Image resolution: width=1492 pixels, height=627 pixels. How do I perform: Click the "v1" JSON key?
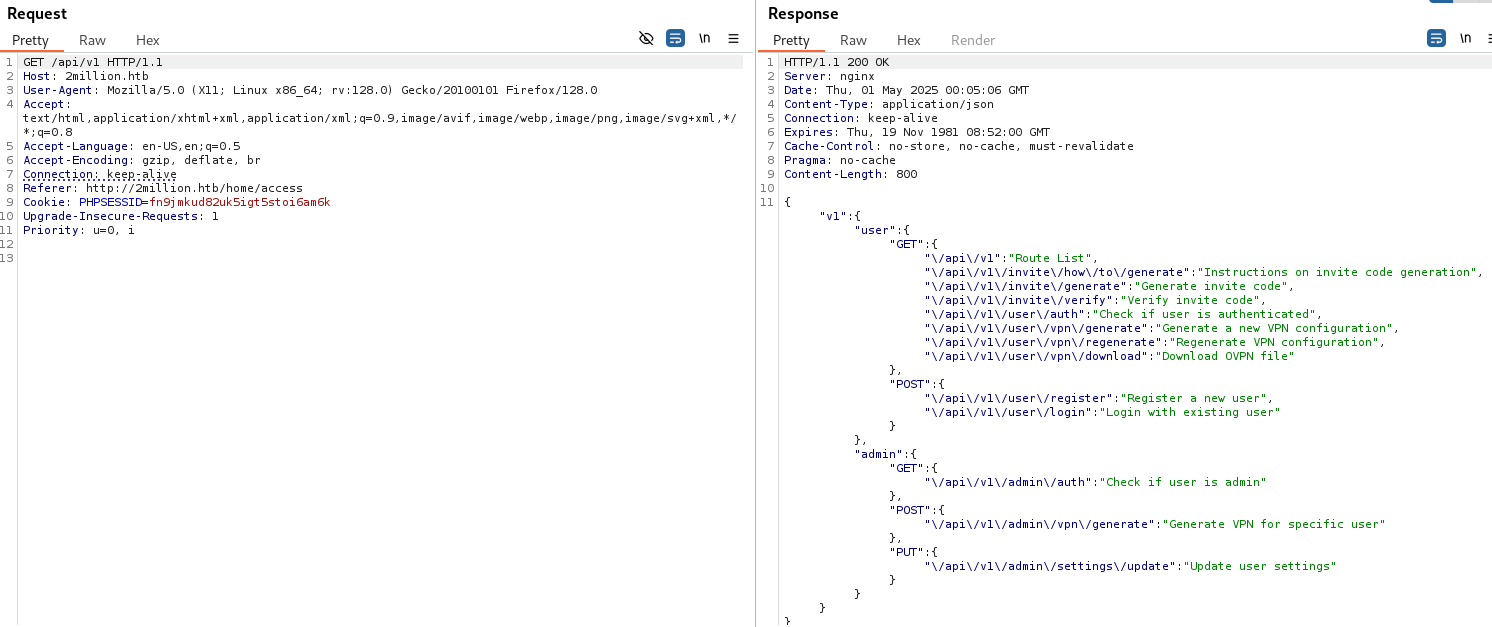833,216
